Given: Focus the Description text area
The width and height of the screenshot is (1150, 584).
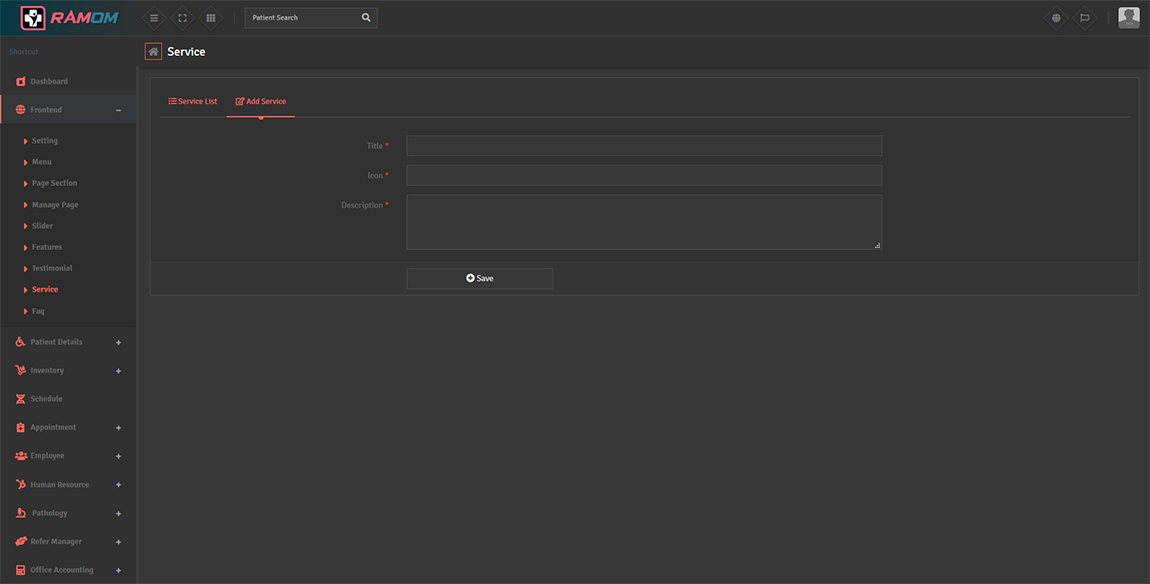Looking at the screenshot, I should coord(644,222).
